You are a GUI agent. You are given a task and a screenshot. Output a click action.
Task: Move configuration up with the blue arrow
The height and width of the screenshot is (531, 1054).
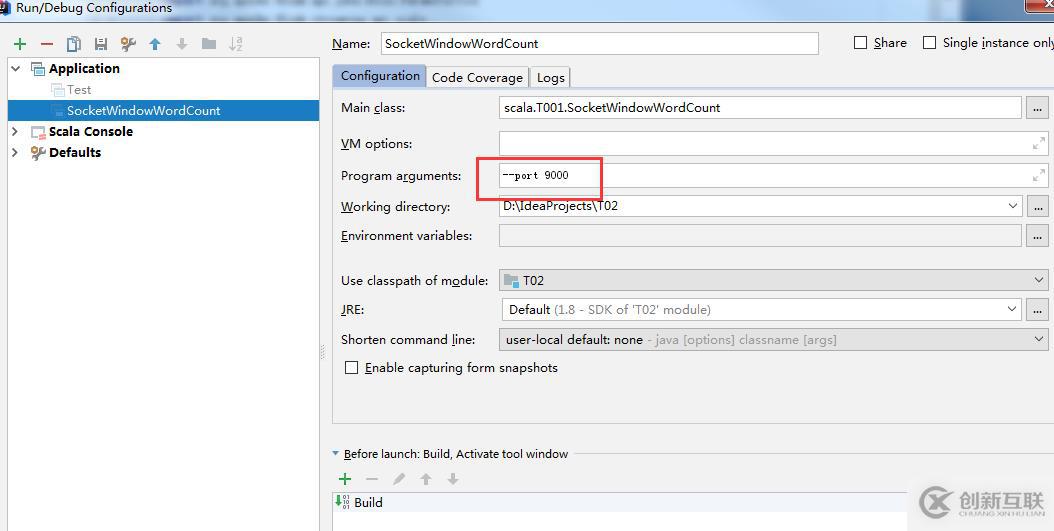point(155,44)
